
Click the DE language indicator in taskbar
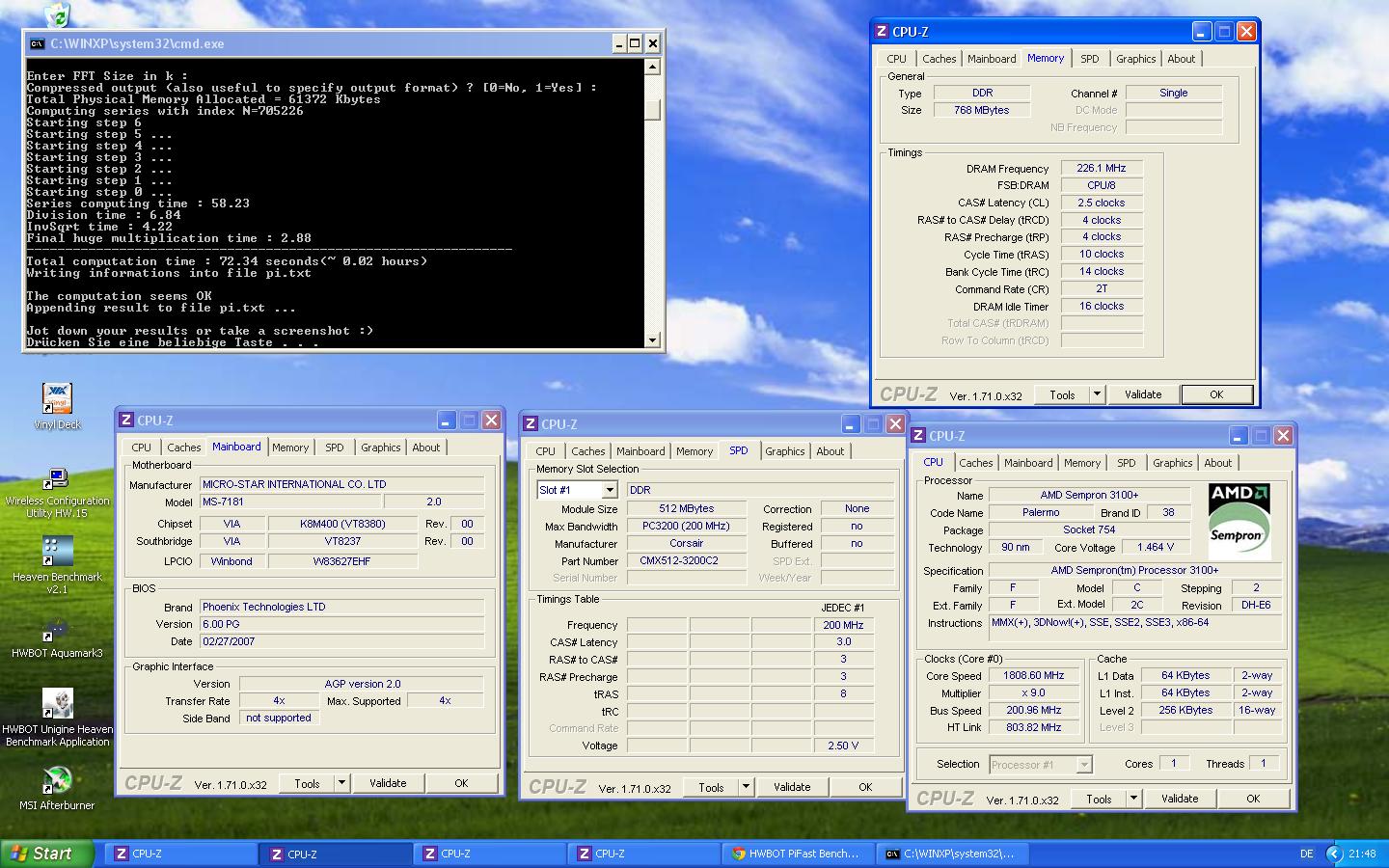coord(1307,854)
